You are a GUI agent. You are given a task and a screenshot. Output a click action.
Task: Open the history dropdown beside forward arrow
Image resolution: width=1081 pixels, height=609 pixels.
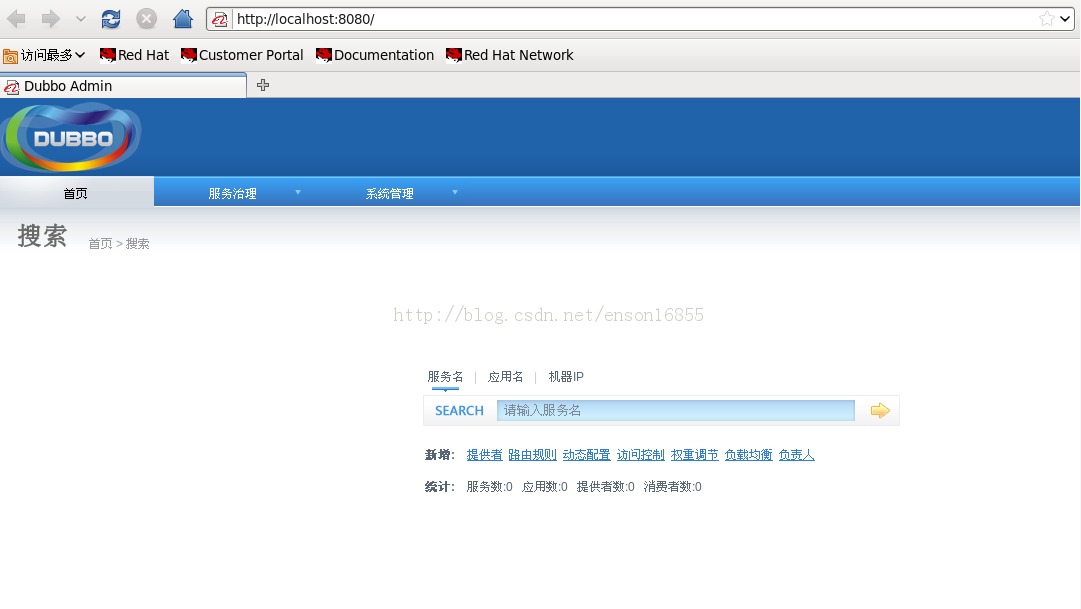pyautogui.click(x=81, y=19)
